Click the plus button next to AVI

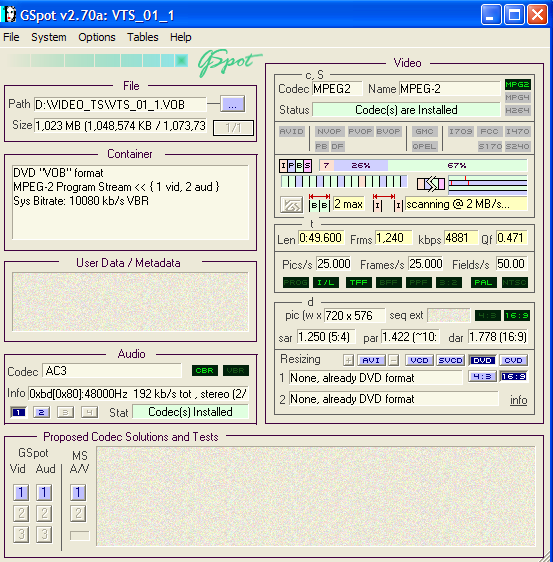tap(348, 360)
